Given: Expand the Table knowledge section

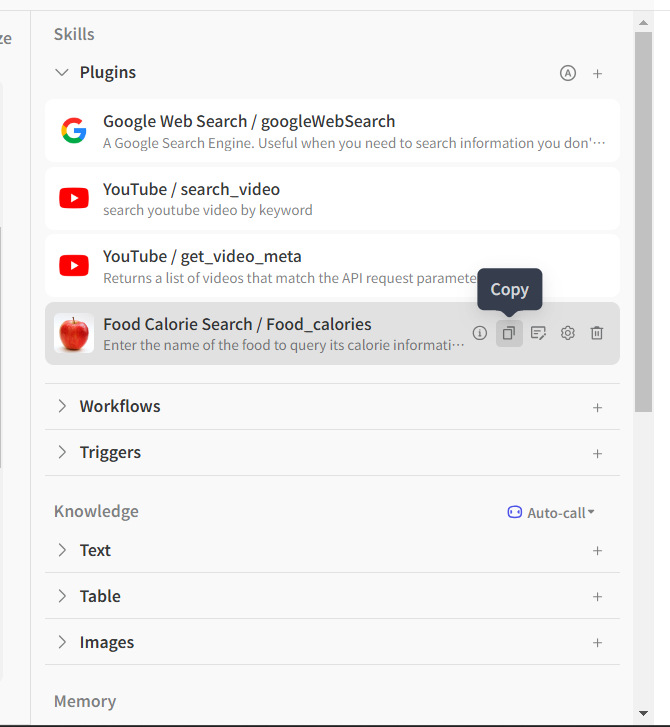Looking at the screenshot, I should pos(62,596).
